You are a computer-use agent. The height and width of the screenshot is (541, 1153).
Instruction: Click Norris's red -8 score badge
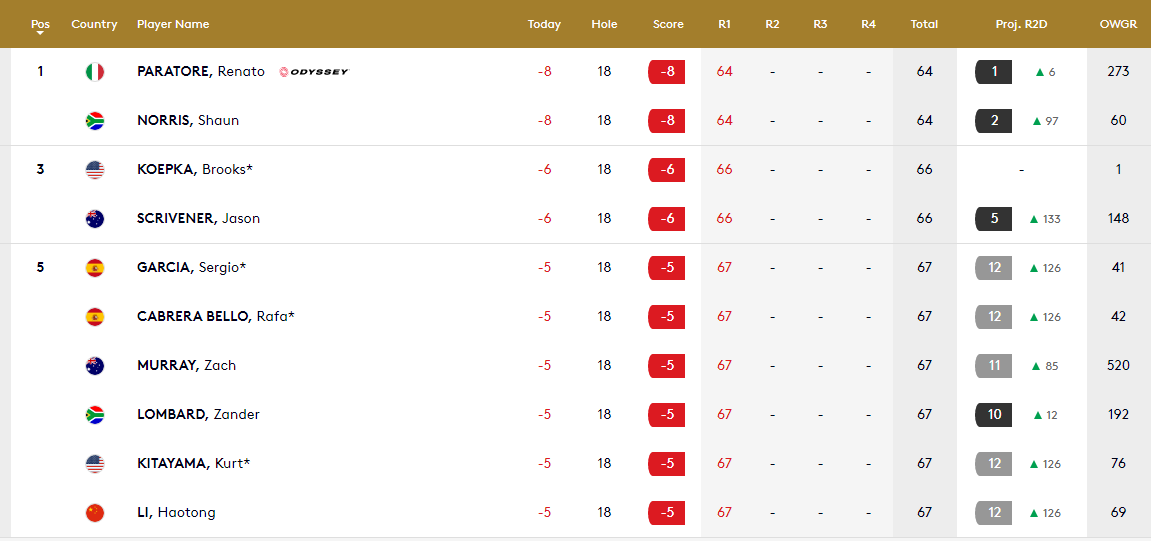(x=667, y=121)
